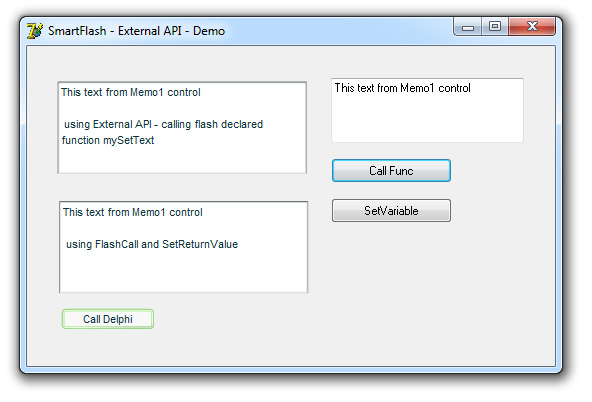This screenshot has height=402, width=592.
Task: Click the SetVariable button
Action: (x=391, y=211)
